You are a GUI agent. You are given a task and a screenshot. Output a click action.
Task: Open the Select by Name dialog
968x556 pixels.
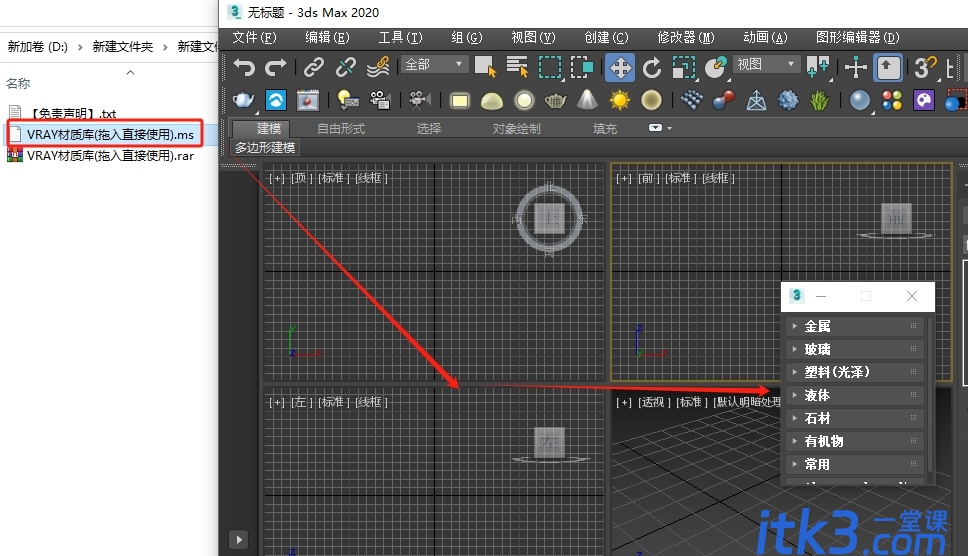click(517, 67)
